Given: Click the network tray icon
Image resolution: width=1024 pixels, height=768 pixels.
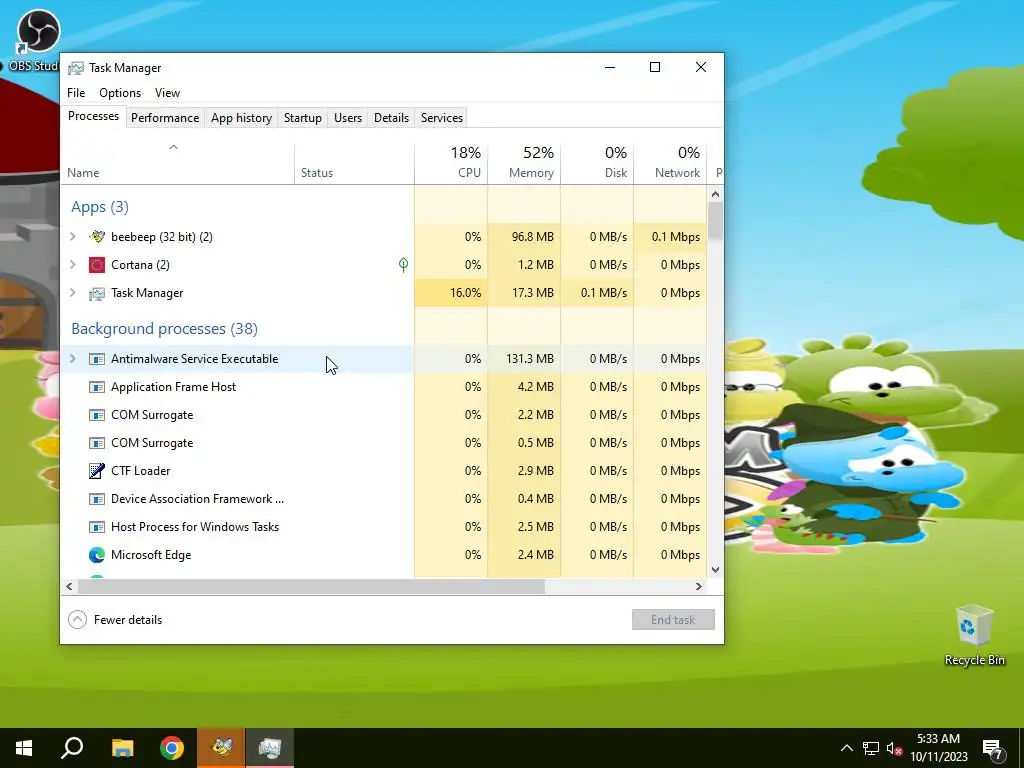Looking at the screenshot, I should pyautogui.click(x=871, y=748).
